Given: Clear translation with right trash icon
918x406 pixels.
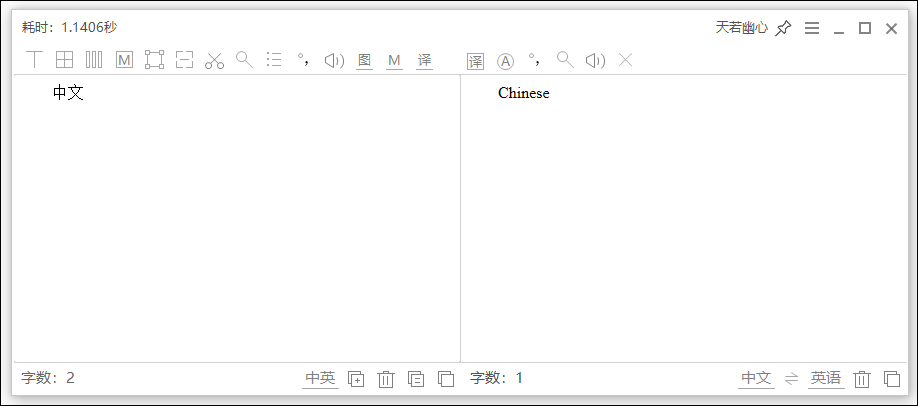Looking at the screenshot, I should tap(862, 379).
